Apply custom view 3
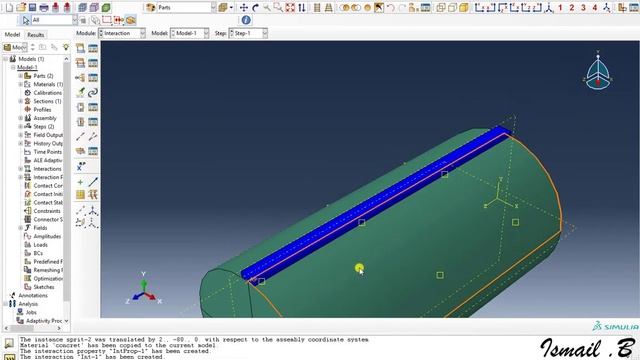 pos(583,7)
